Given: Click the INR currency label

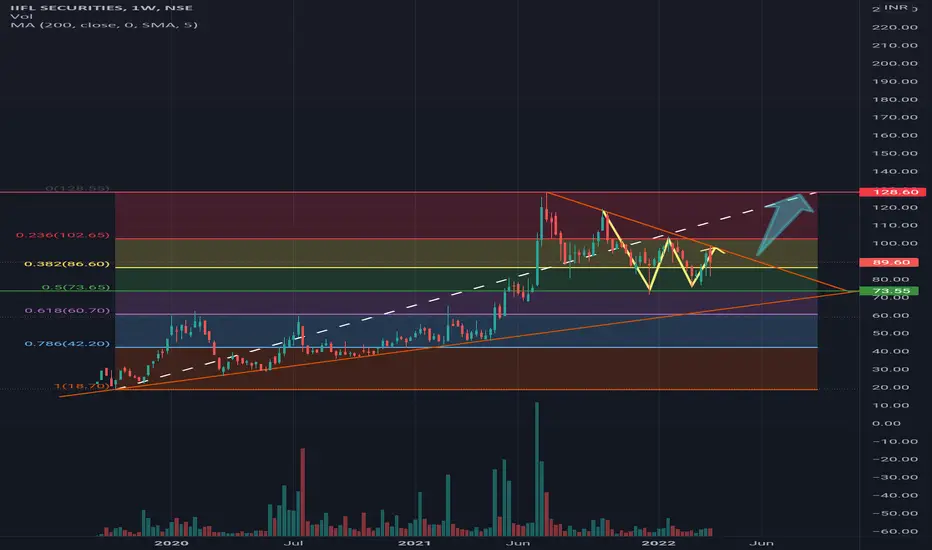Looking at the screenshot, I should click(x=896, y=7).
